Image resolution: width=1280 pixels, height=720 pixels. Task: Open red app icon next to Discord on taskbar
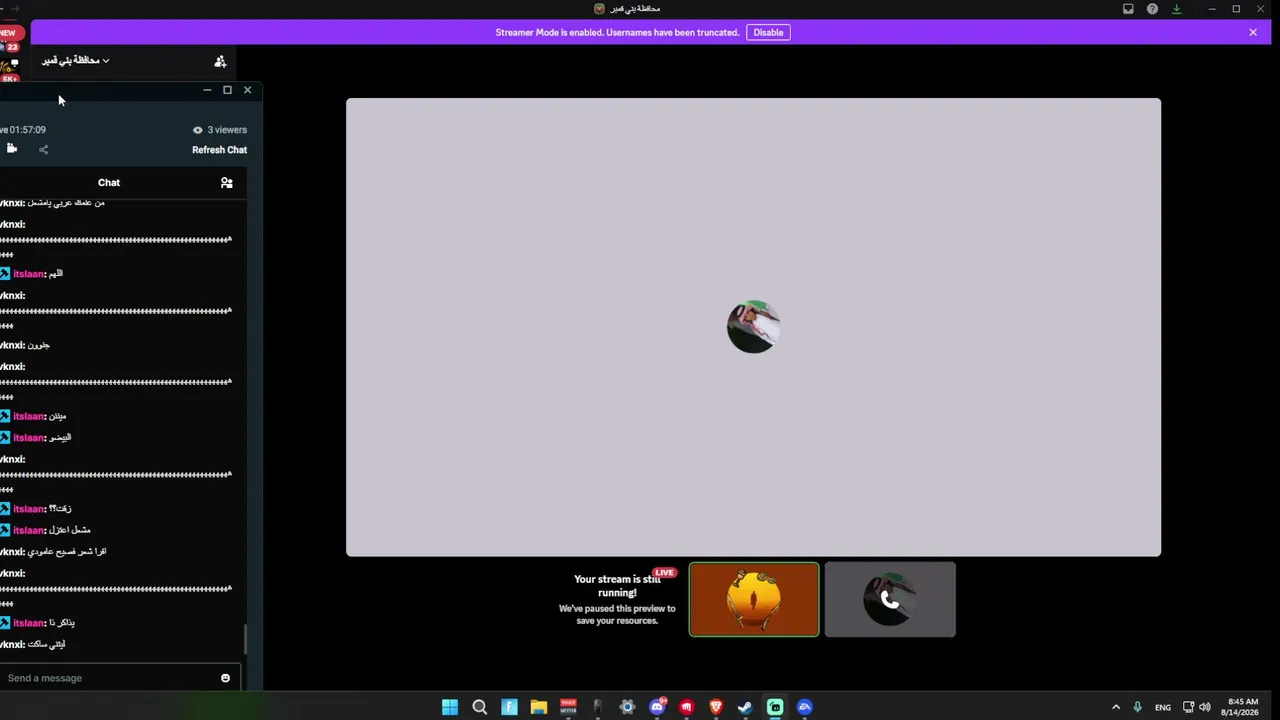point(686,707)
